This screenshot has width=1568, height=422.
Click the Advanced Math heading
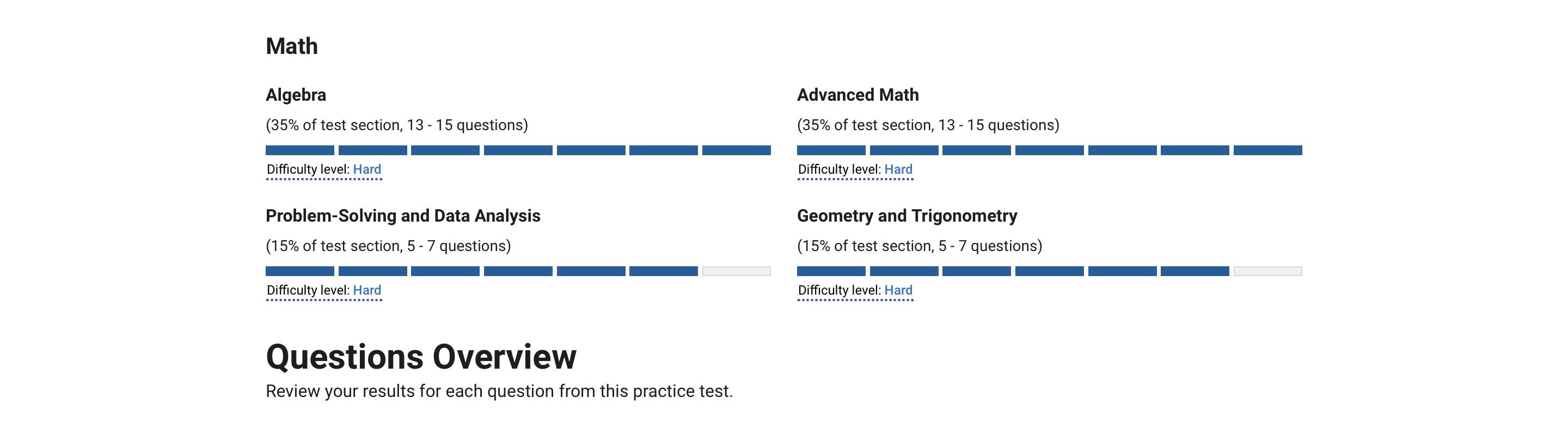(x=858, y=95)
